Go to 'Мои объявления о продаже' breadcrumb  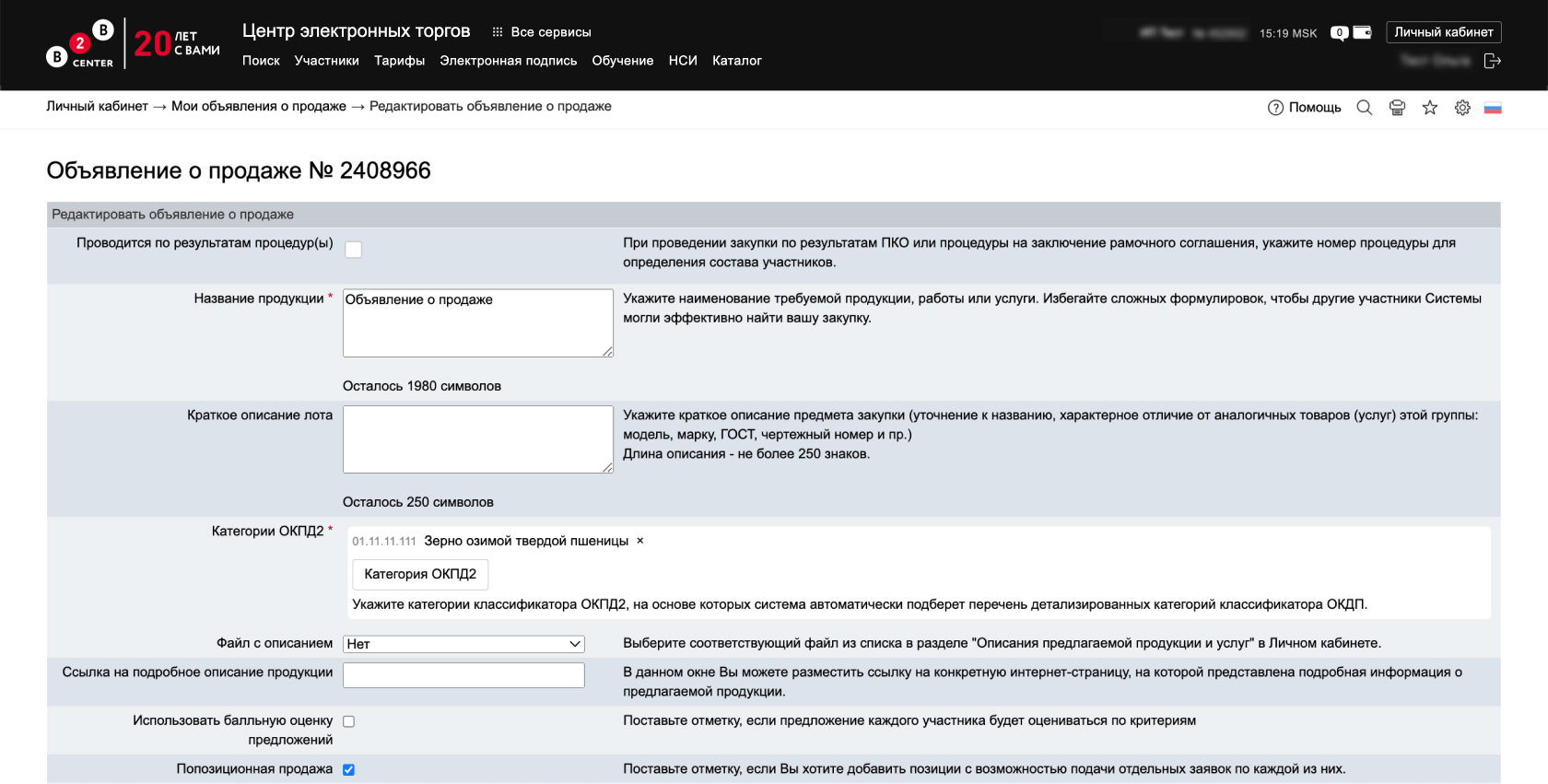pyautogui.click(x=259, y=106)
